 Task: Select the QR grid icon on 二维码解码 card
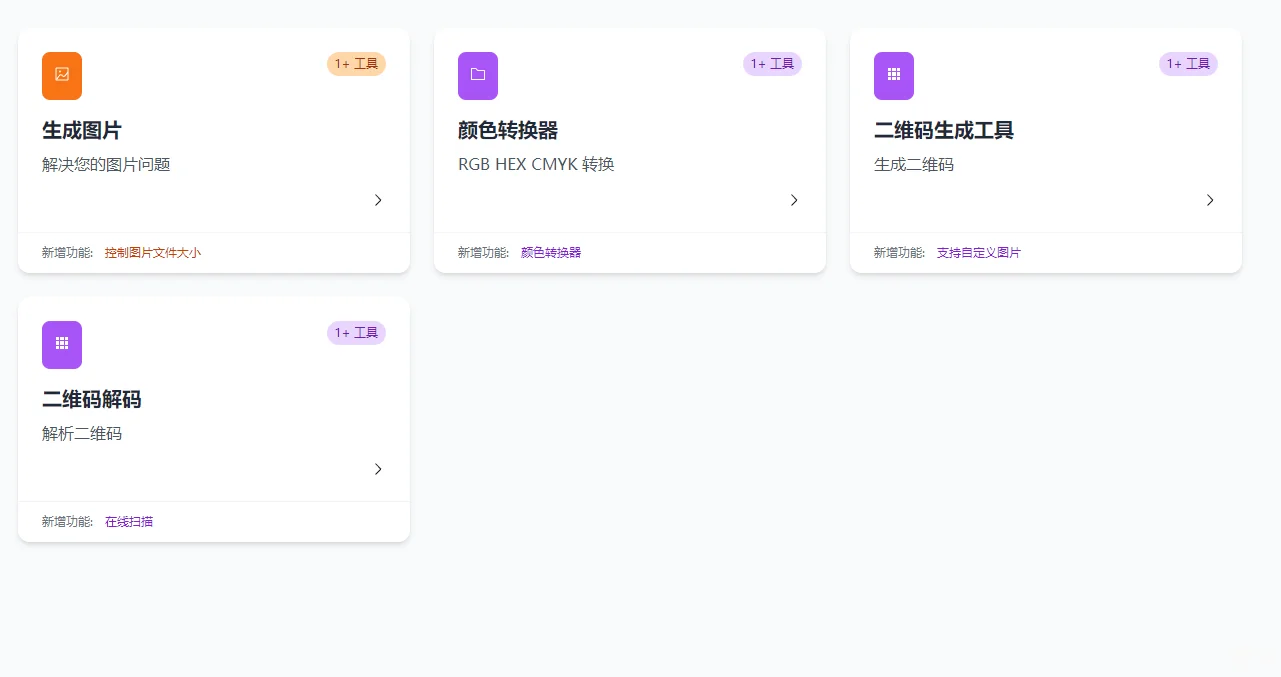pos(61,344)
